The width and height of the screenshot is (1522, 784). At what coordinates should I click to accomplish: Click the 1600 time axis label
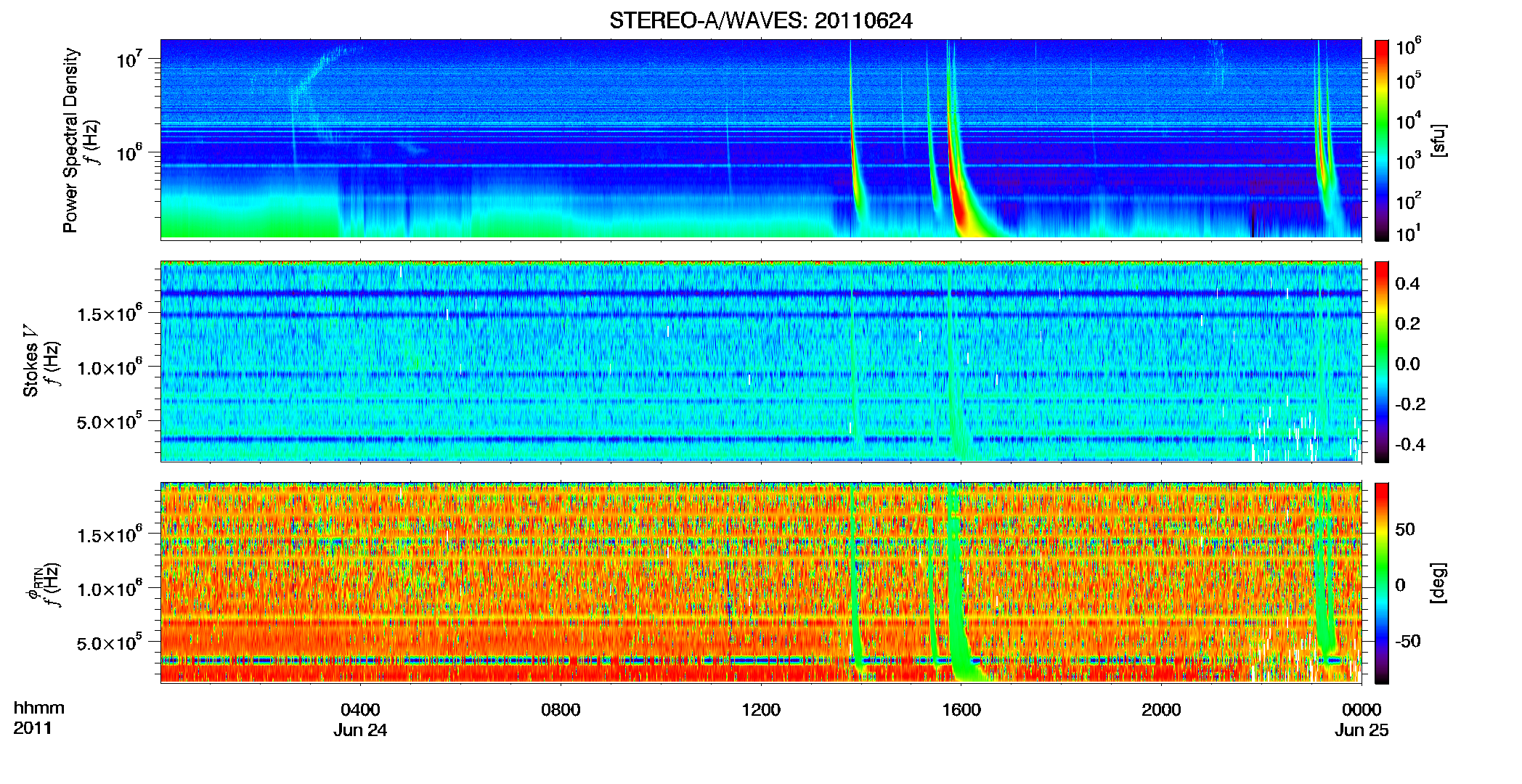pos(961,709)
